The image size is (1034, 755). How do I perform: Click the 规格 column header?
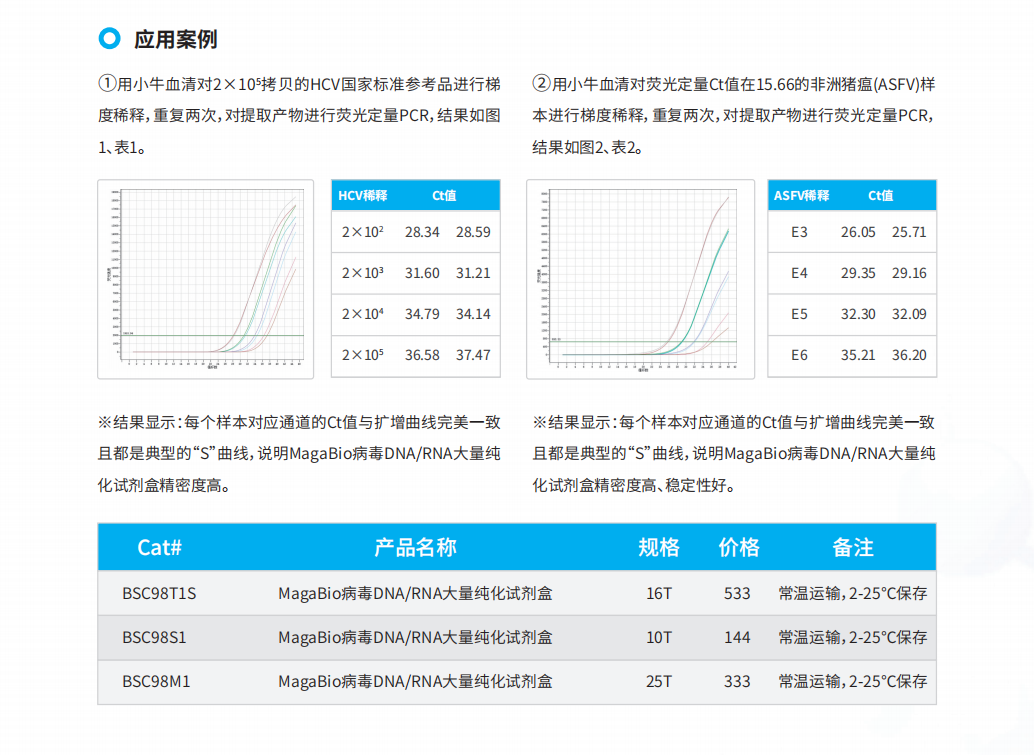click(659, 548)
